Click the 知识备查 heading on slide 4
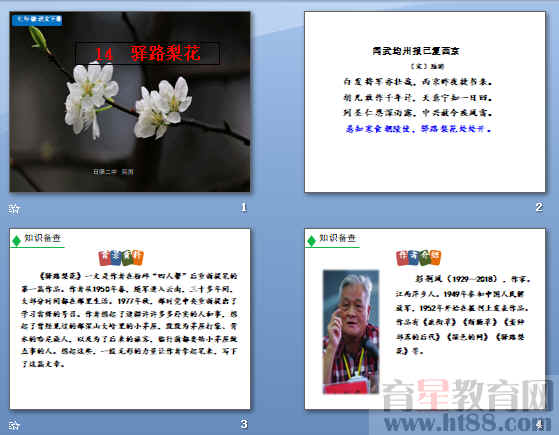Viewport: 559px width, 435px height. click(338, 238)
